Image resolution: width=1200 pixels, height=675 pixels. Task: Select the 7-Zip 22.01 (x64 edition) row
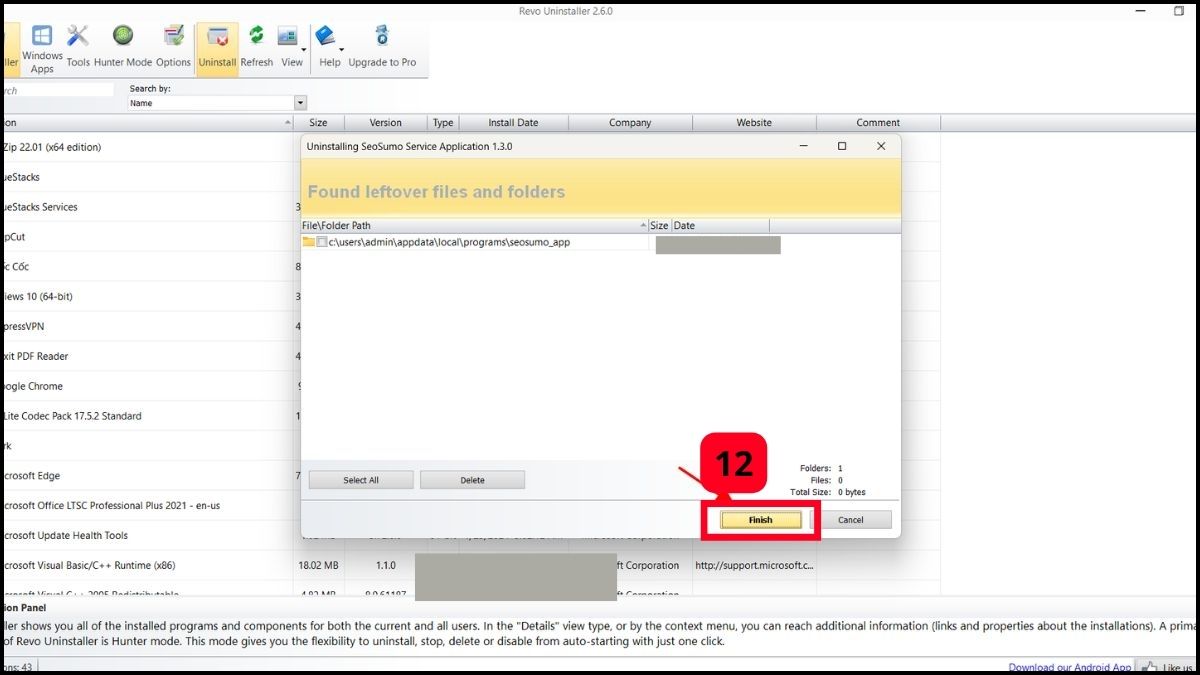[x=146, y=147]
